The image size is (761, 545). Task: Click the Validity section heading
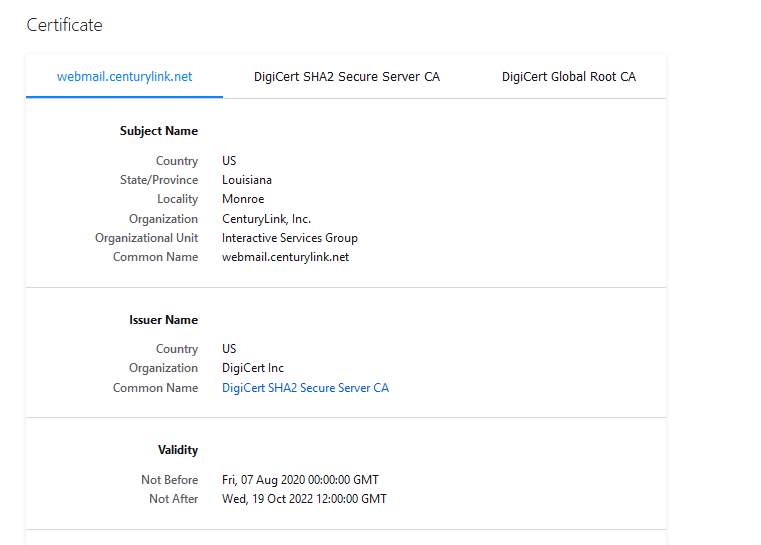pyautogui.click(x=178, y=450)
